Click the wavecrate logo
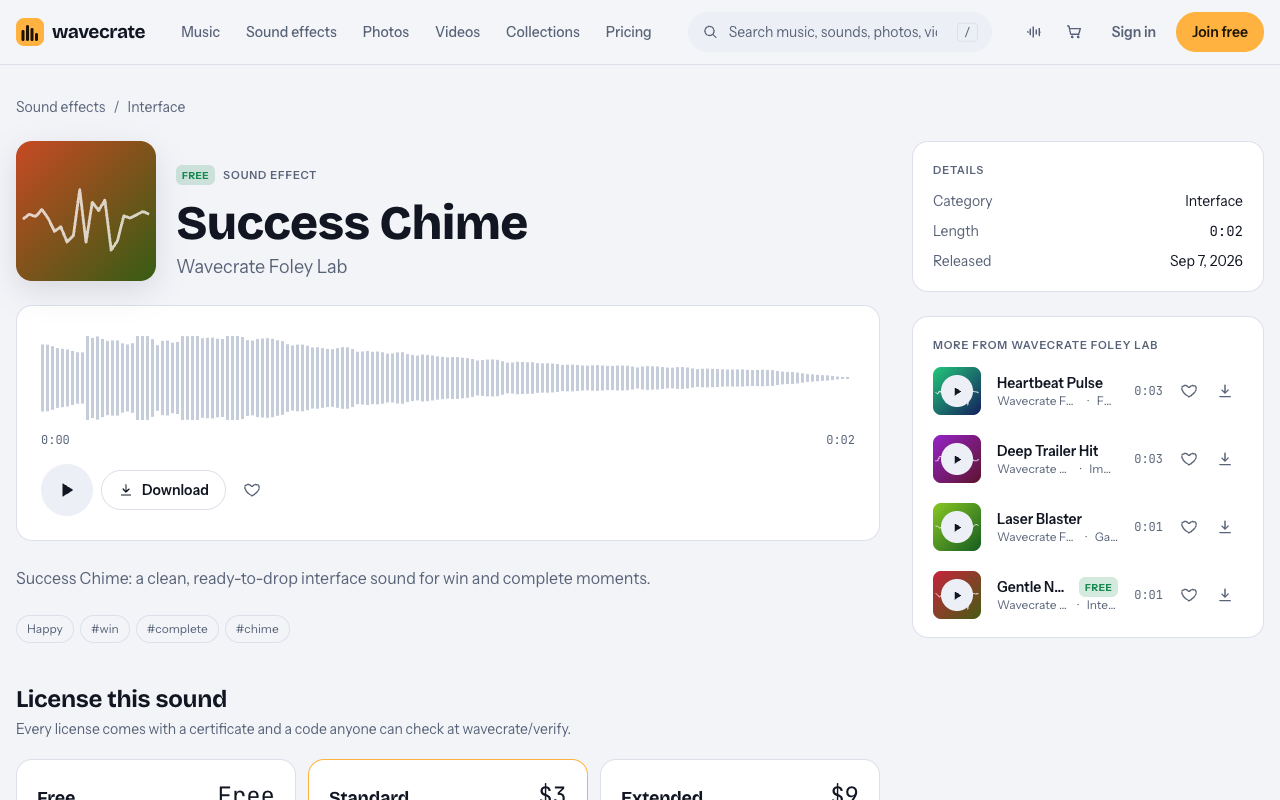 click(80, 32)
